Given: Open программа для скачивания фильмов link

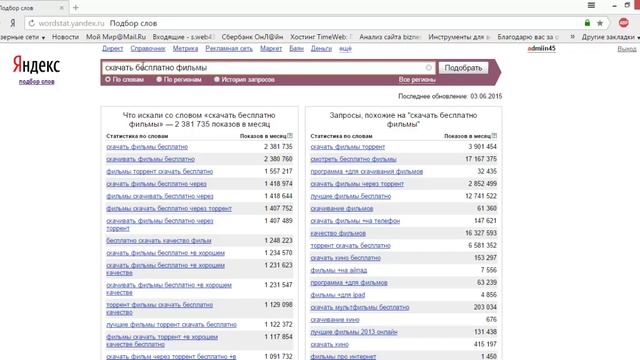Looking at the screenshot, I should pyautogui.click(x=367, y=171).
